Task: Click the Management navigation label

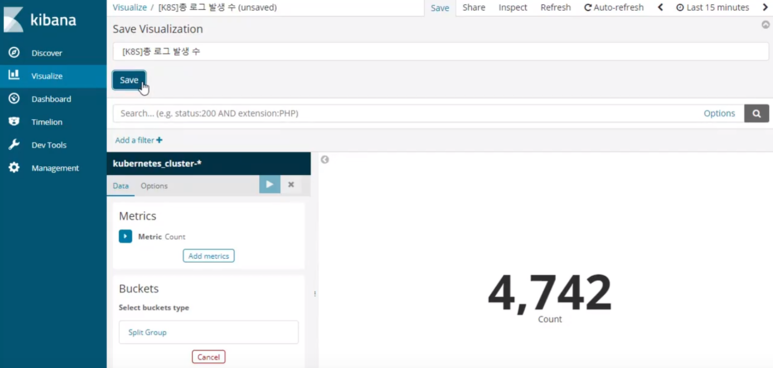Action: coord(55,168)
